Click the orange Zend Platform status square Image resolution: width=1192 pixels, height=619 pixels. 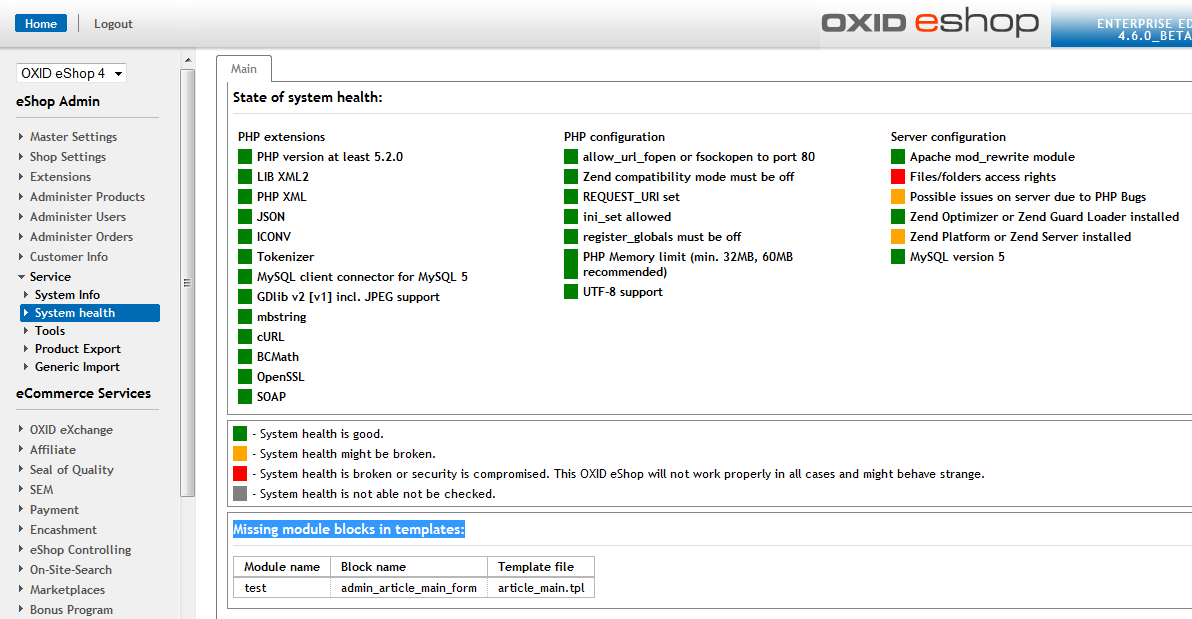point(898,237)
